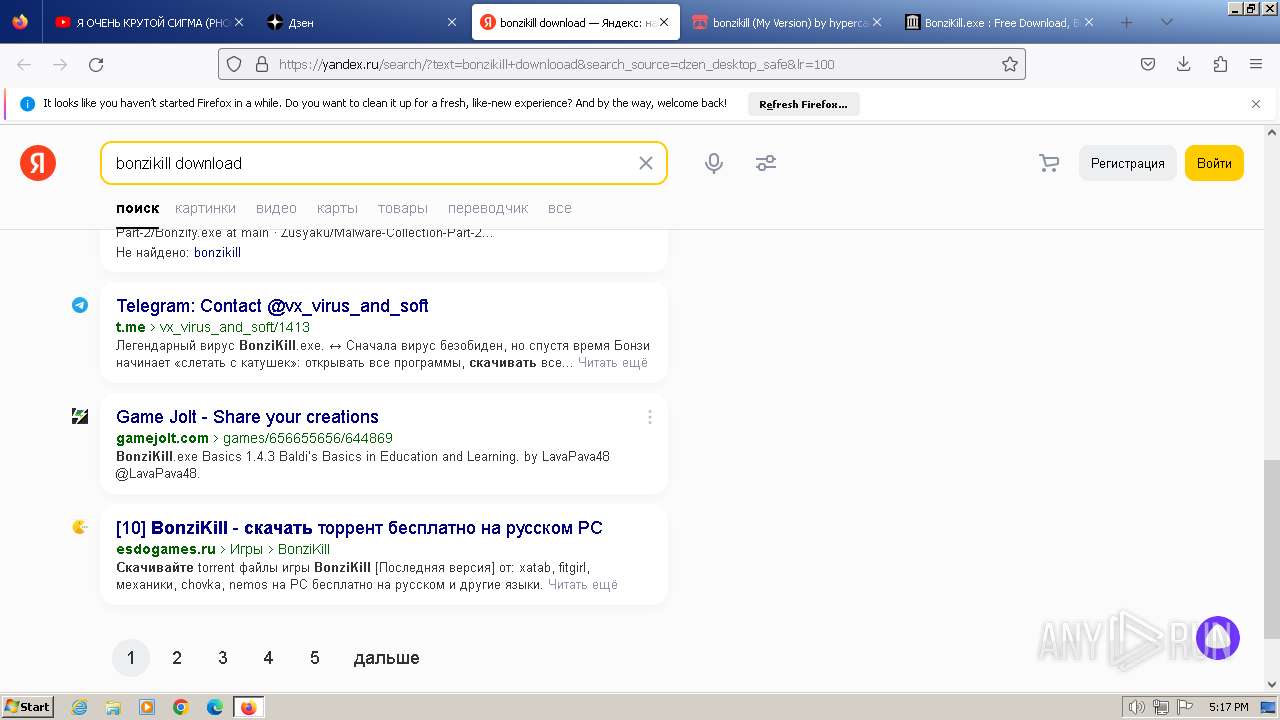Go to results page 3
The width and height of the screenshot is (1280, 720).
tap(223, 658)
